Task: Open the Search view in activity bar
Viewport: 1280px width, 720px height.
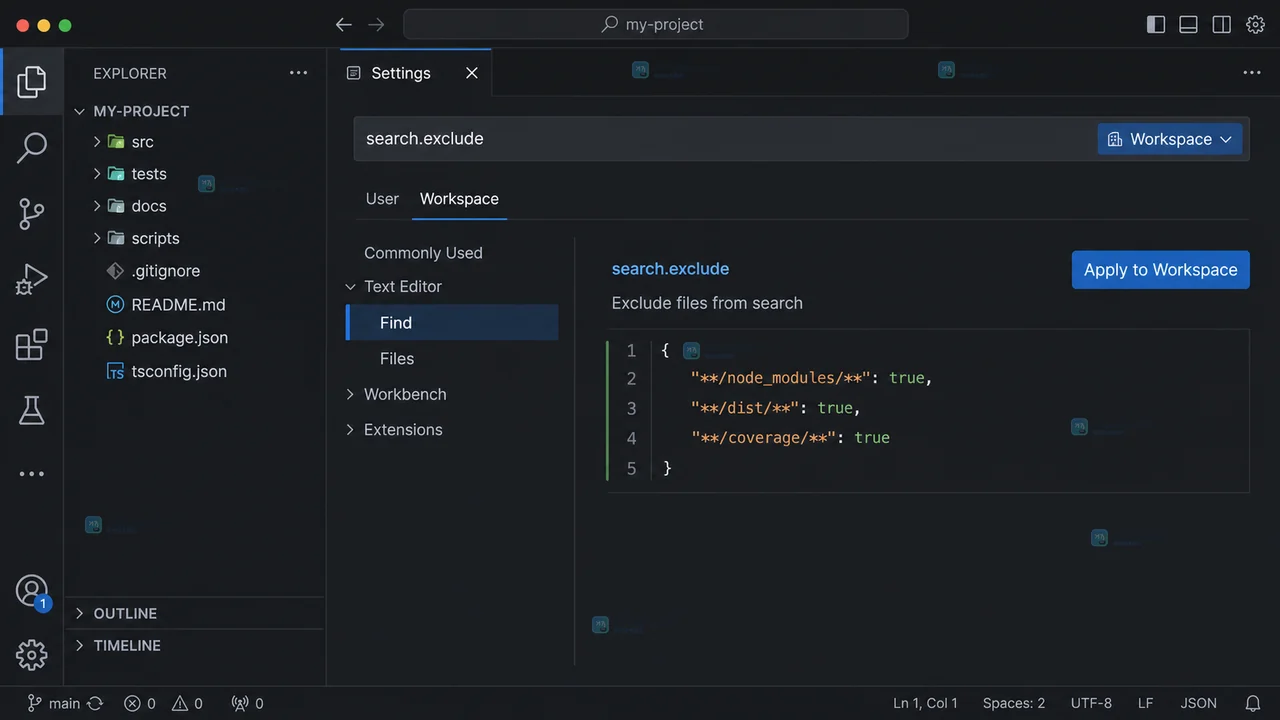Action: pyautogui.click(x=32, y=148)
